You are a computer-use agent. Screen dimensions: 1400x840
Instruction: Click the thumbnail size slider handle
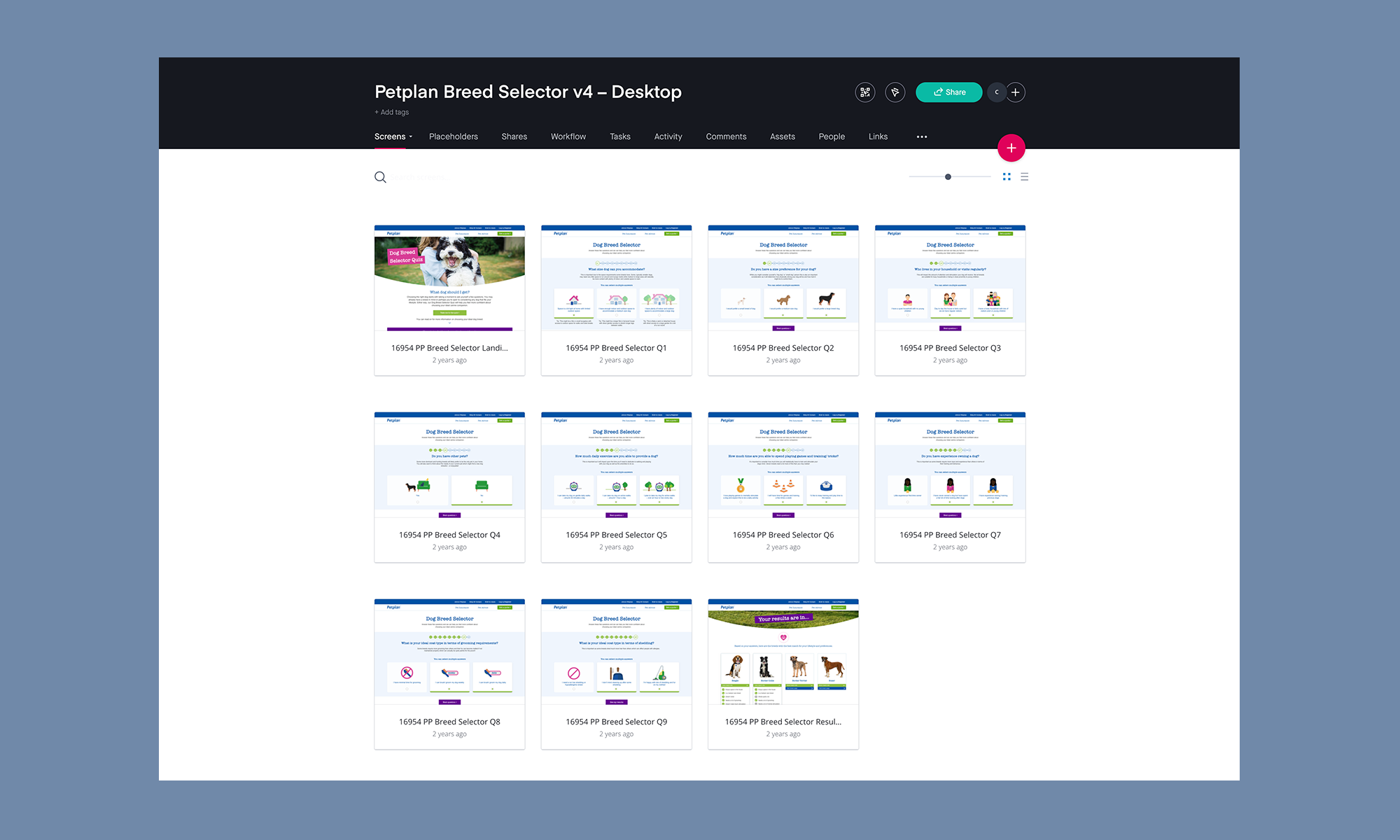point(948,177)
